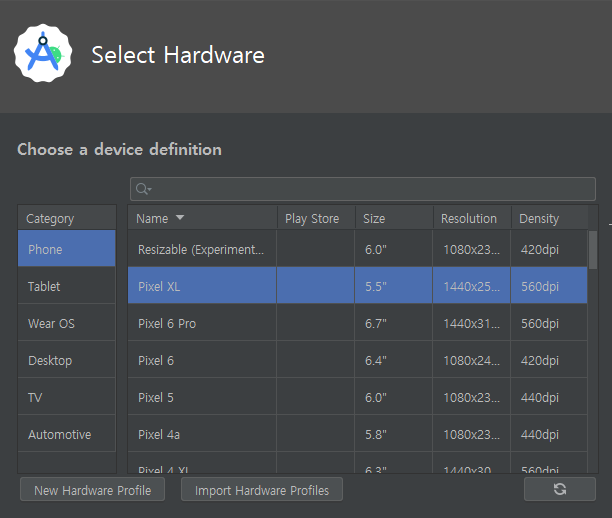This screenshot has height=518, width=612.
Task: Click the refresh icon button
Action: [560, 489]
